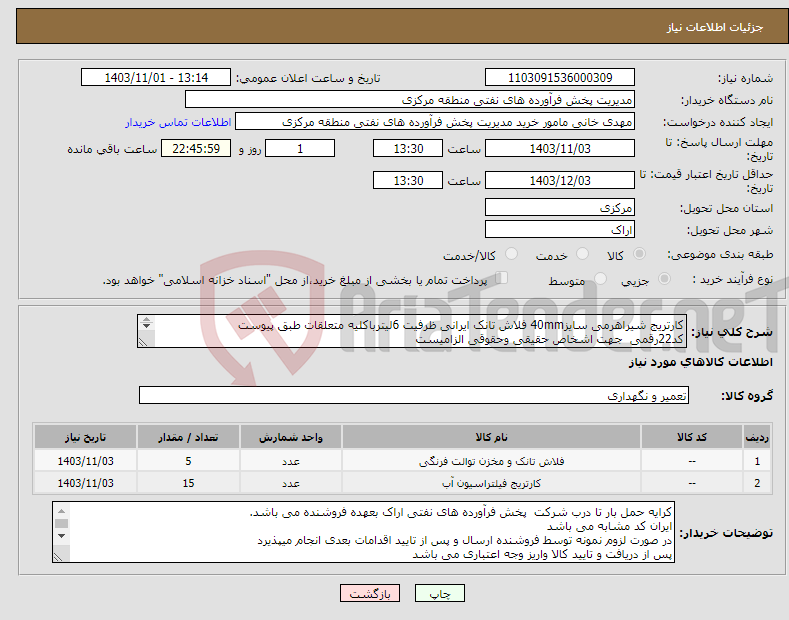Click item name فلاش تانک و مخزن توالت فرنگی

[x=492, y=461]
